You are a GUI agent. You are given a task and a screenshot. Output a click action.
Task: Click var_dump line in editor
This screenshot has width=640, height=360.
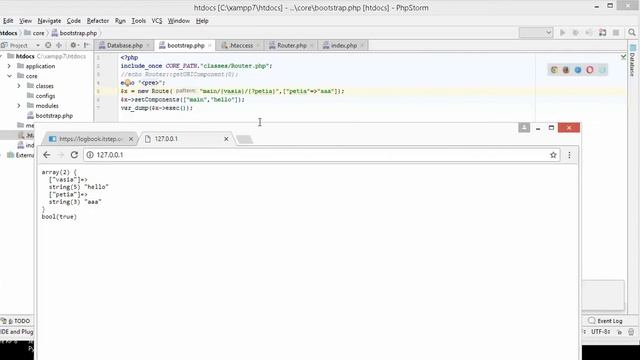coord(157,108)
